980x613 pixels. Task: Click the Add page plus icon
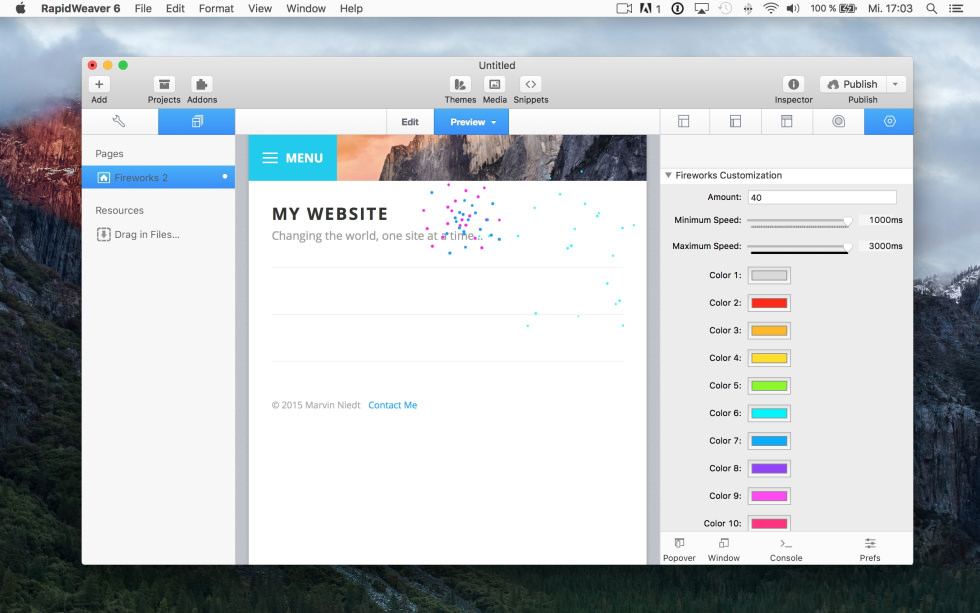[99, 84]
